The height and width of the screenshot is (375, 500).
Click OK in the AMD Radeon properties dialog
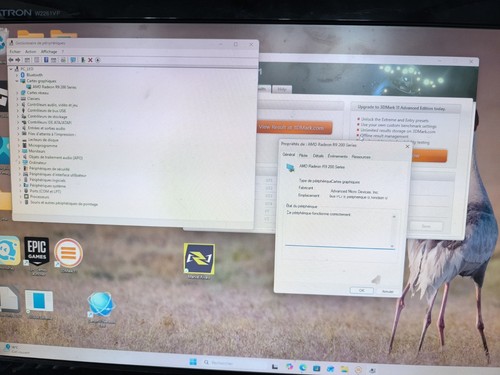click(x=361, y=290)
